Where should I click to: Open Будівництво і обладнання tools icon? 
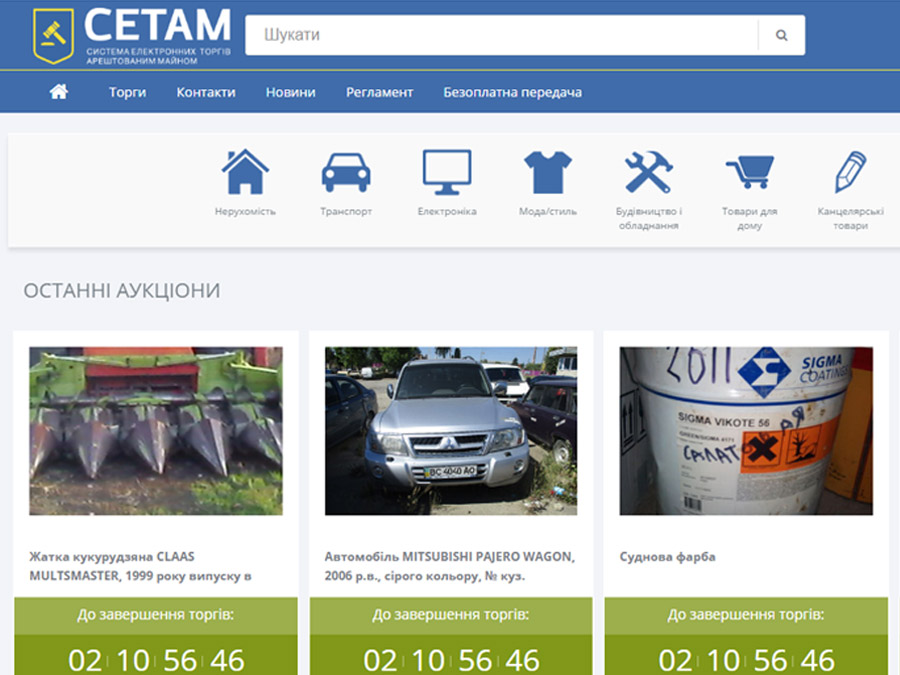coord(648,172)
